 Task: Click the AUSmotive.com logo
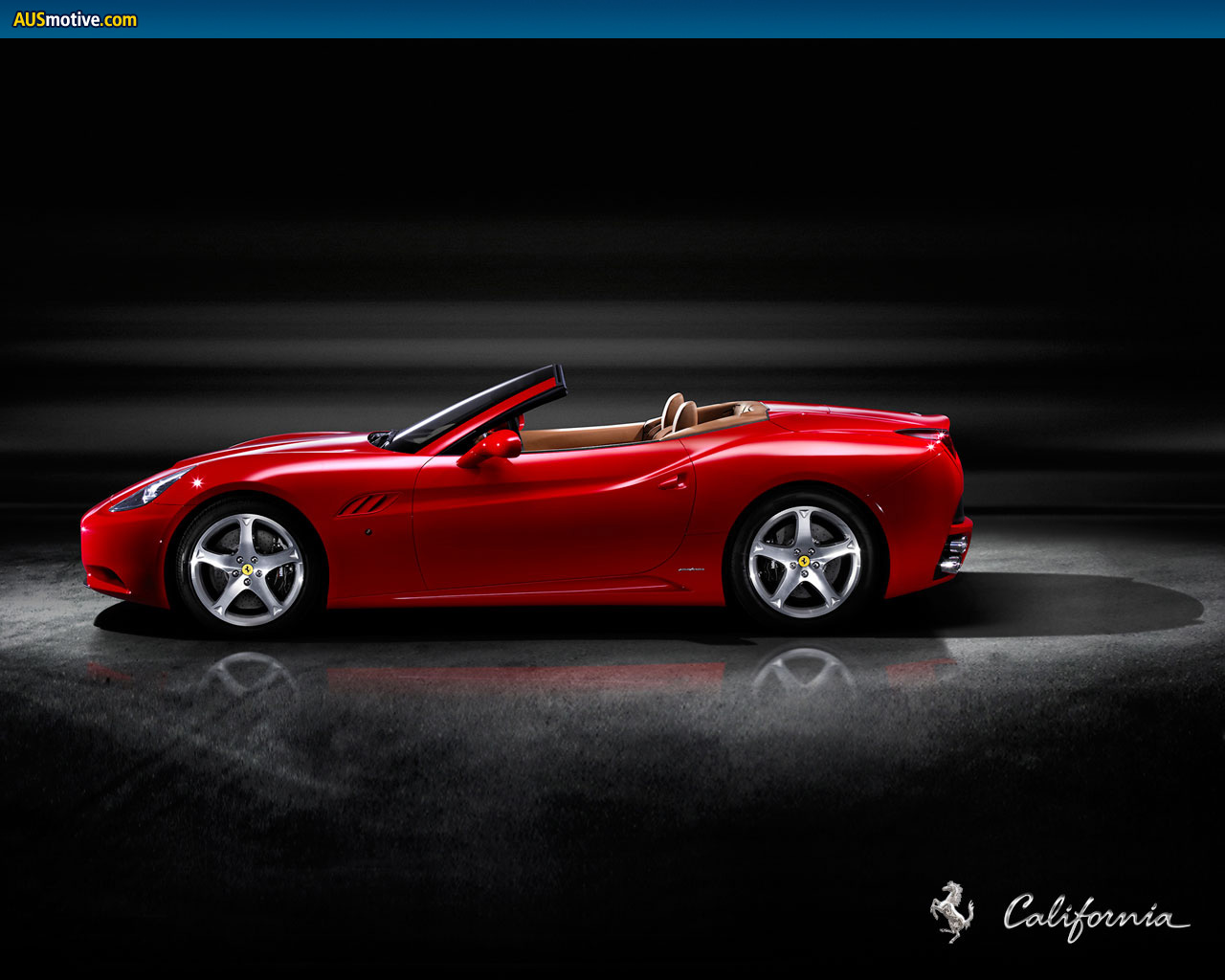(x=75, y=19)
